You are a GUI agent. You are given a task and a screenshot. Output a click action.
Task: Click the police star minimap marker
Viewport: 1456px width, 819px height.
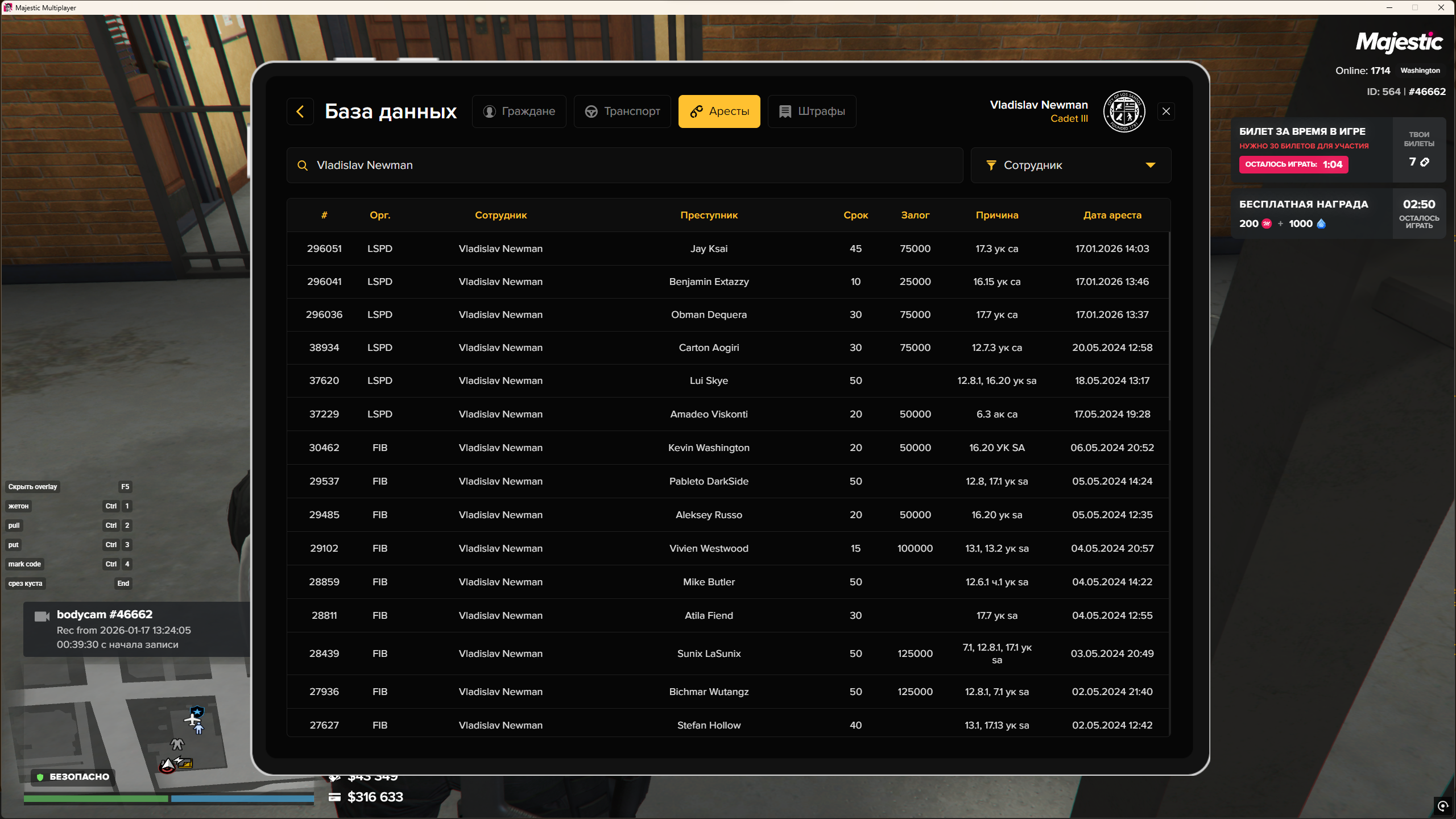click(197, 712)
